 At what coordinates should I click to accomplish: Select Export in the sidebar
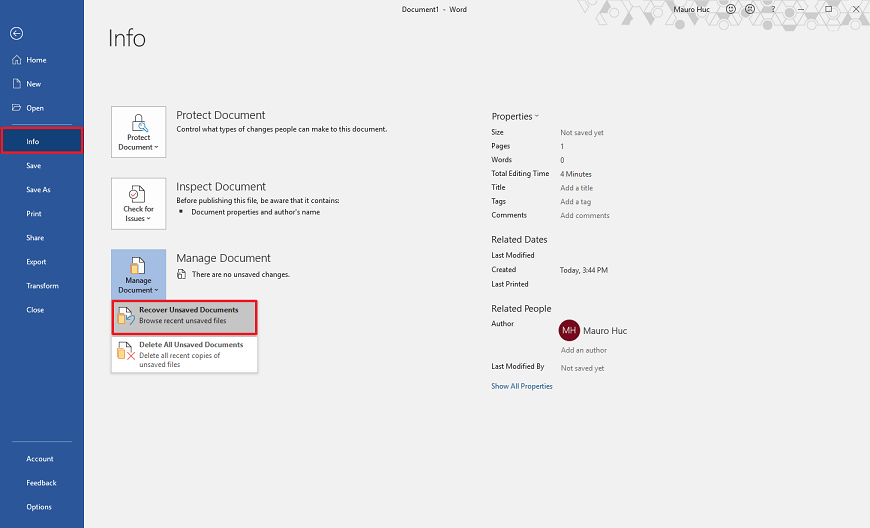(36, 261)
